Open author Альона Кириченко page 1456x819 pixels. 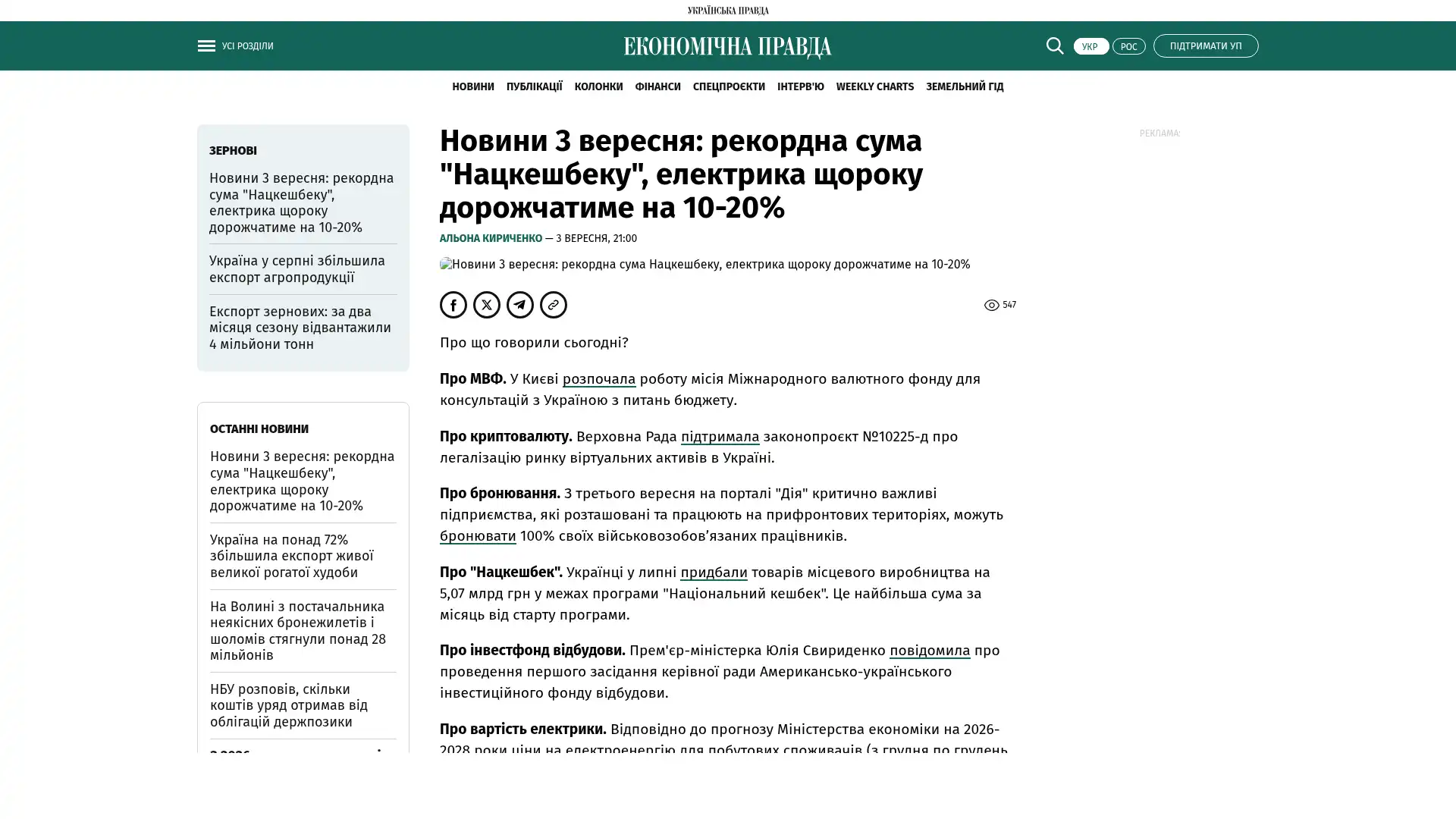(491, 238)
